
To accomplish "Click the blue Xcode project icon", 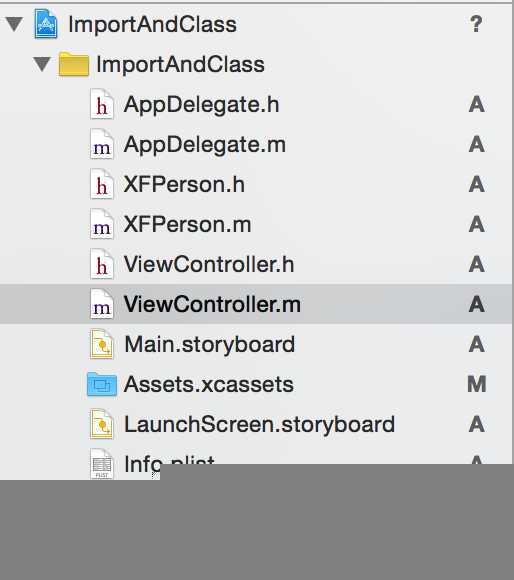I will tap(46, 24).
